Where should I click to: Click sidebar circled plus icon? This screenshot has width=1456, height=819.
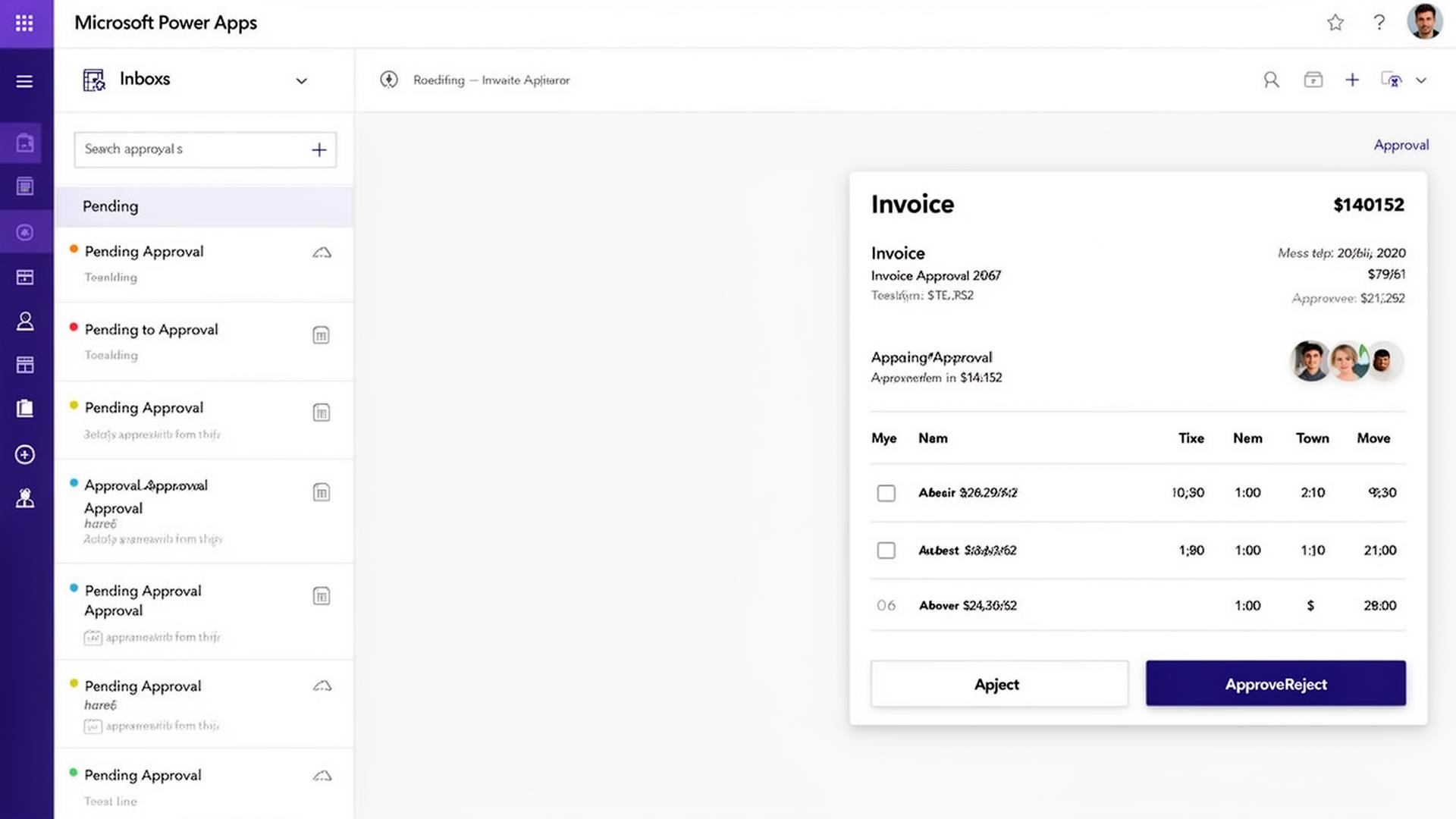25,454
